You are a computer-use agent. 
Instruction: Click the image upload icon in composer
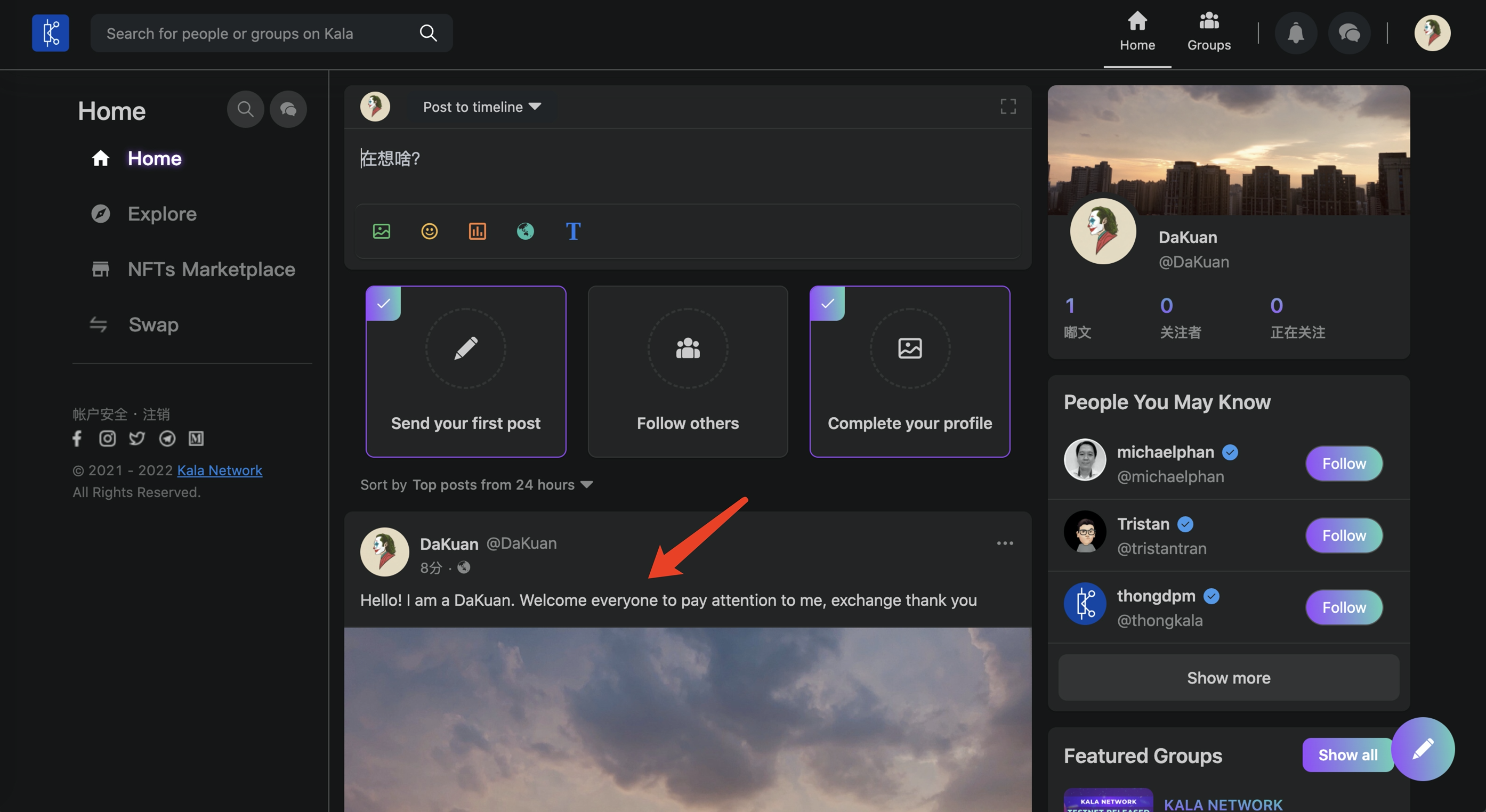point(381,231)
